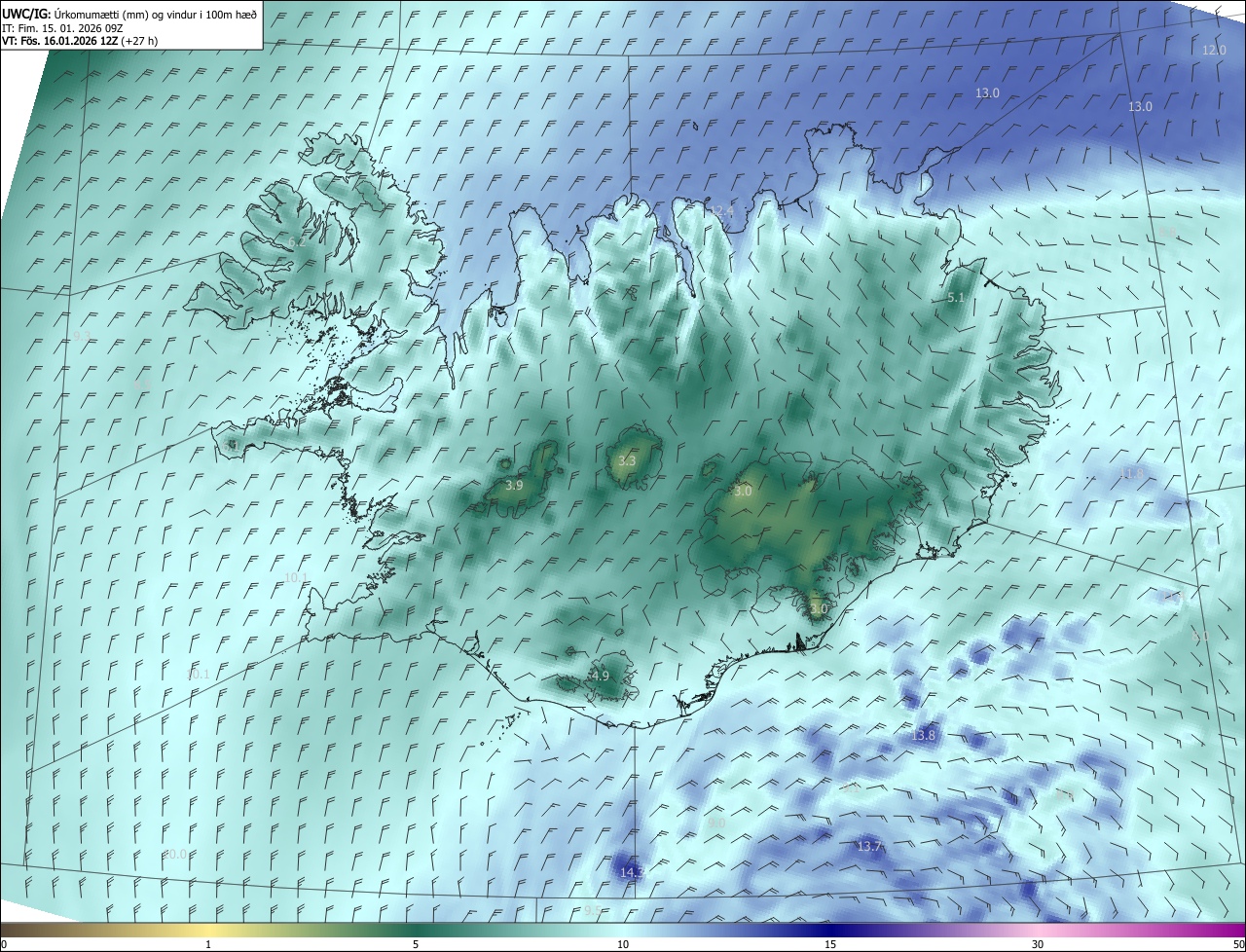Click the 3.3 value label
Image resolution: width=1246 pixels, height=952 pixels.
pos(627,461)
